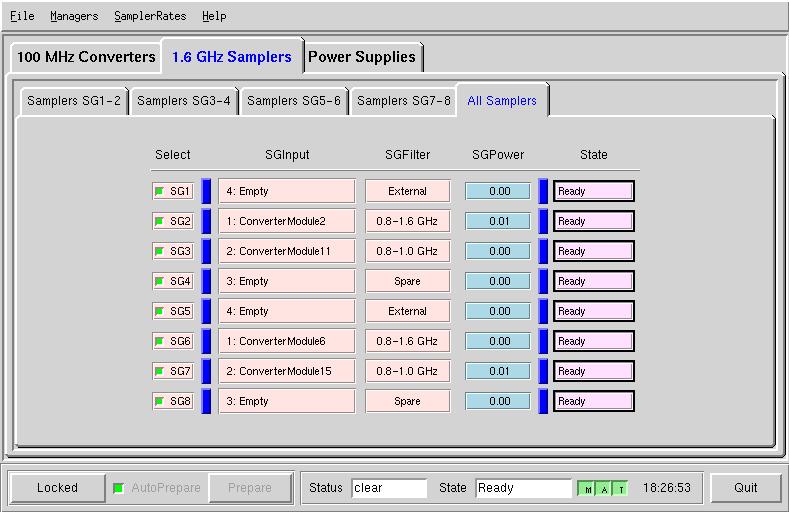Select the Samplers SG3-4 sub-tab

pyautogui.click(x=184, y=101)
